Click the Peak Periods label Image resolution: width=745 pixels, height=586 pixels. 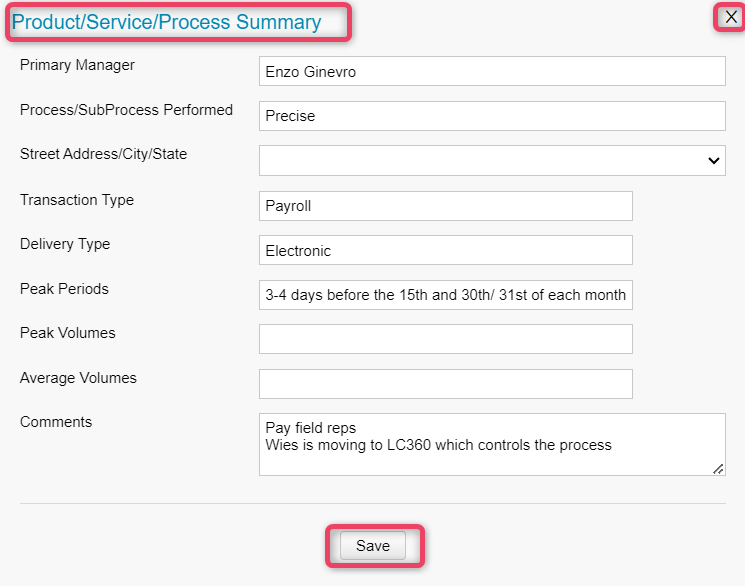coord(64,289)
